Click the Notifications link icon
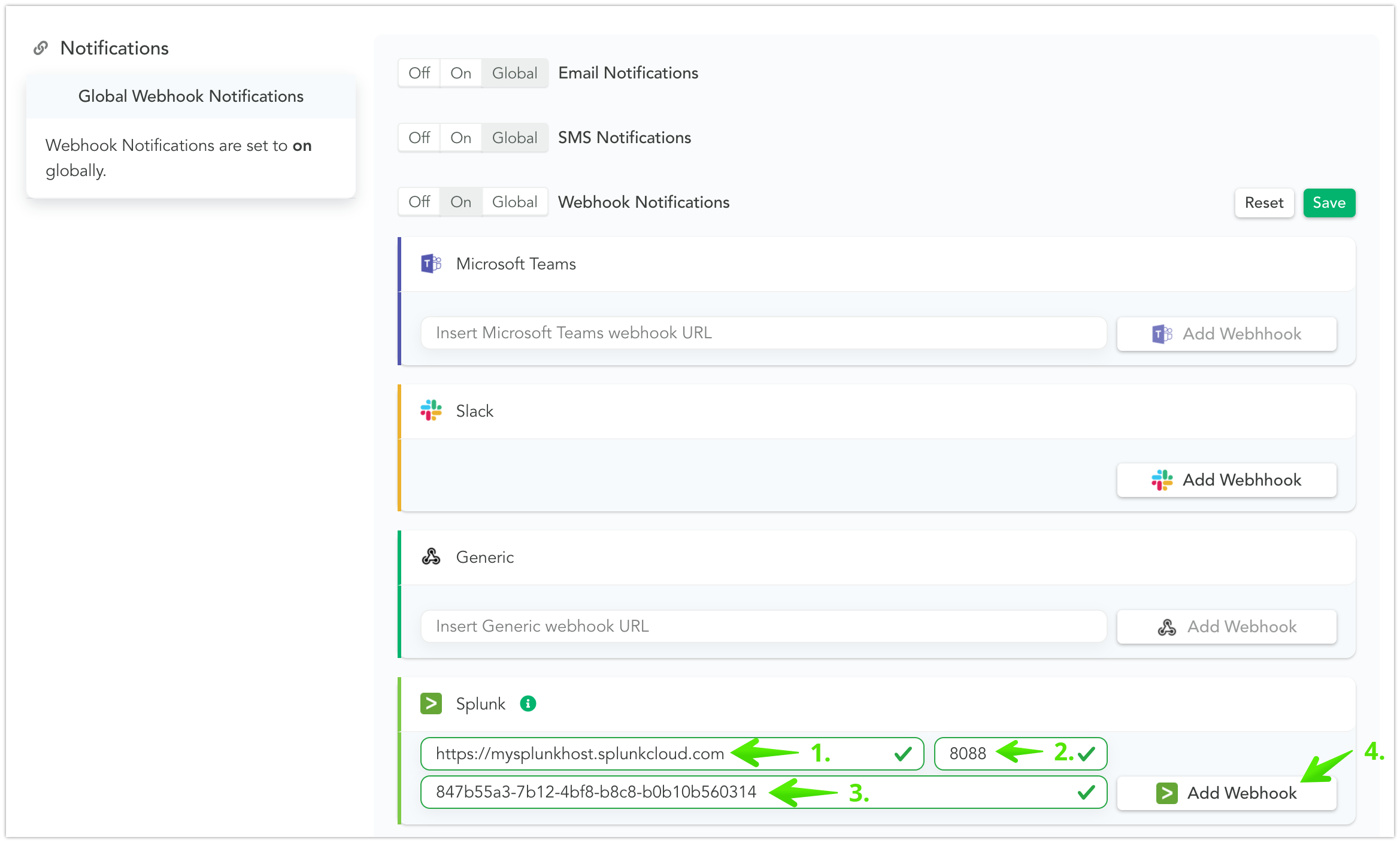Screen dimensions: 1400x843 [41, 48]
